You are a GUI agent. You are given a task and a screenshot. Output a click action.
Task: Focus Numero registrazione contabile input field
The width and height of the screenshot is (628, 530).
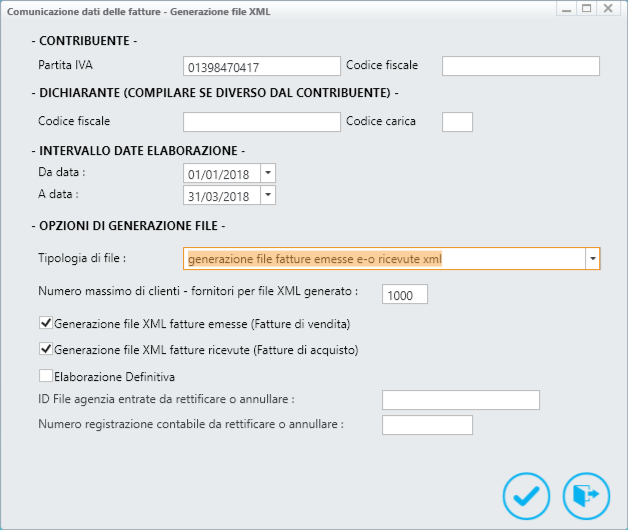pos(427,425)
